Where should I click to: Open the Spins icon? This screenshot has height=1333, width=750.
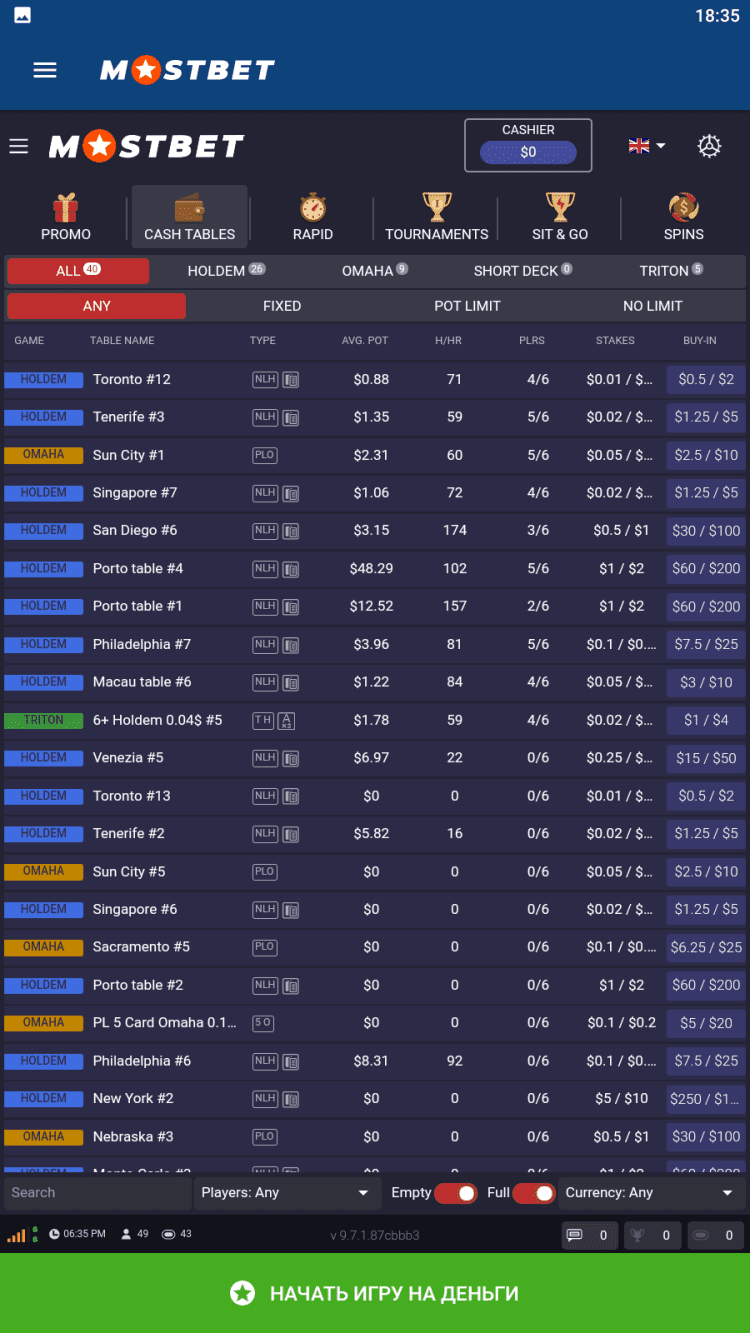[x=684, y=208]
